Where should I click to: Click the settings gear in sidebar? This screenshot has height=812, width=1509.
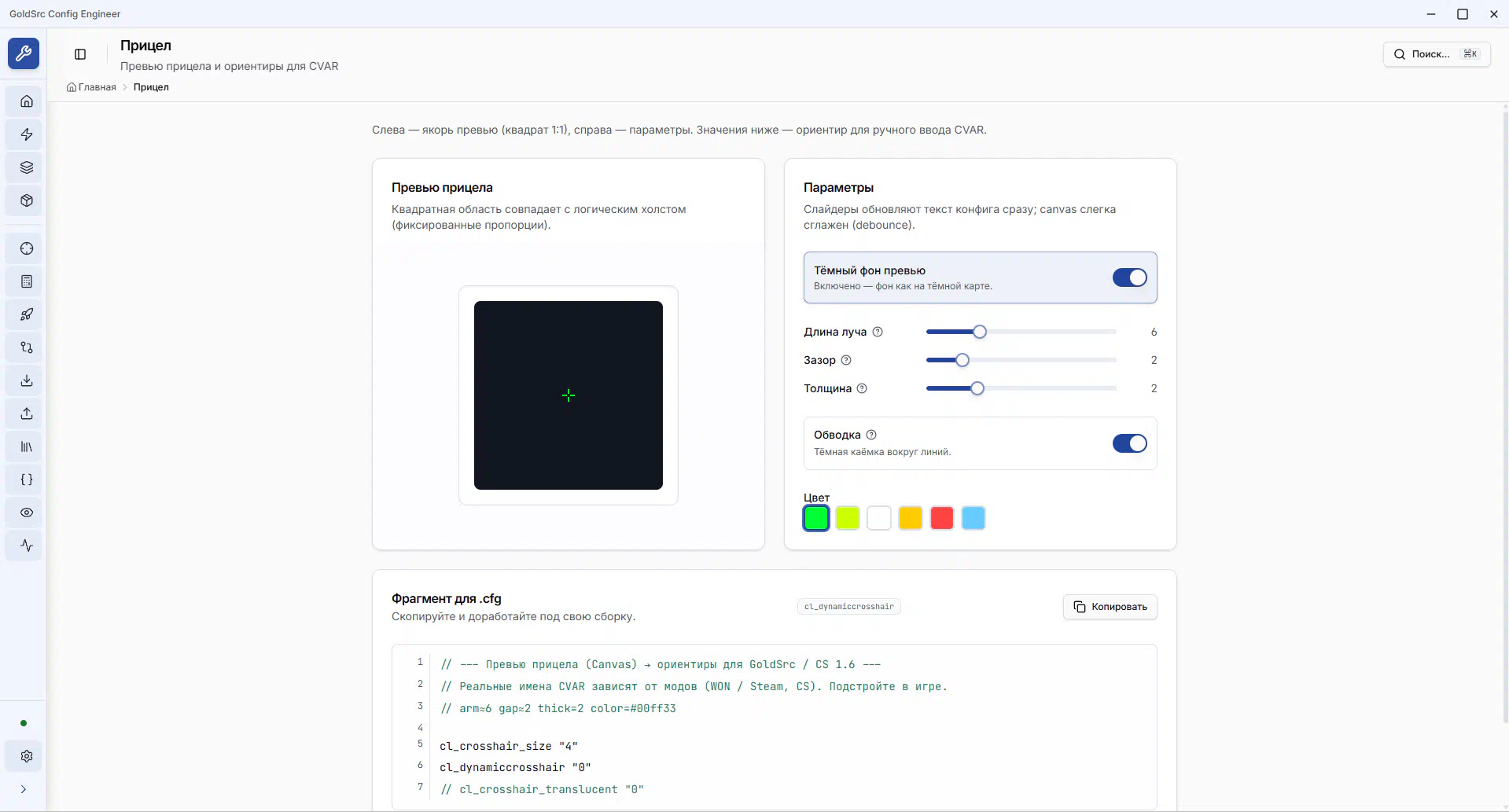point(27,756)
